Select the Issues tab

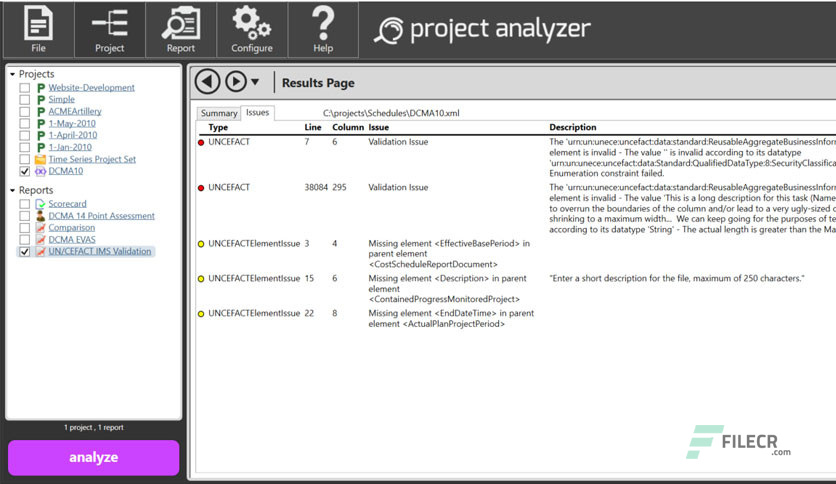click(258, 112)
